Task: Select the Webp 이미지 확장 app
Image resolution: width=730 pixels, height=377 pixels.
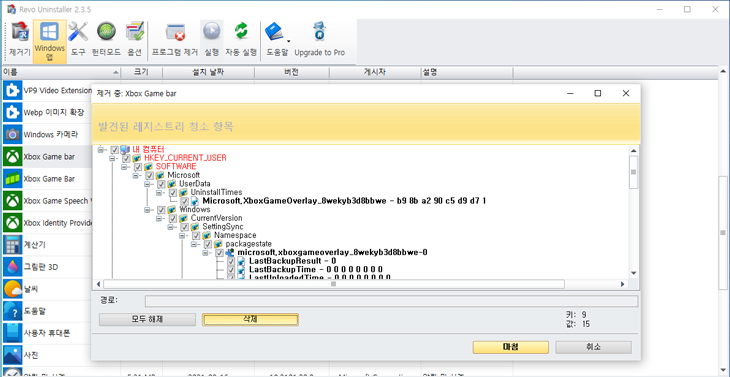Action: (x=47, y=112)
